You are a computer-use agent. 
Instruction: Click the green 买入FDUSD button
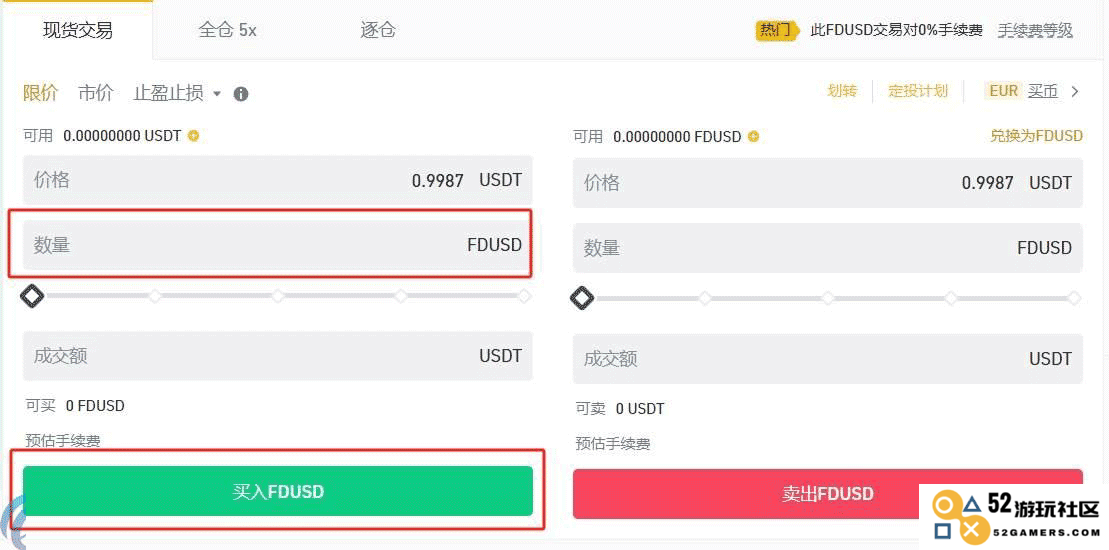coord(278,491)
